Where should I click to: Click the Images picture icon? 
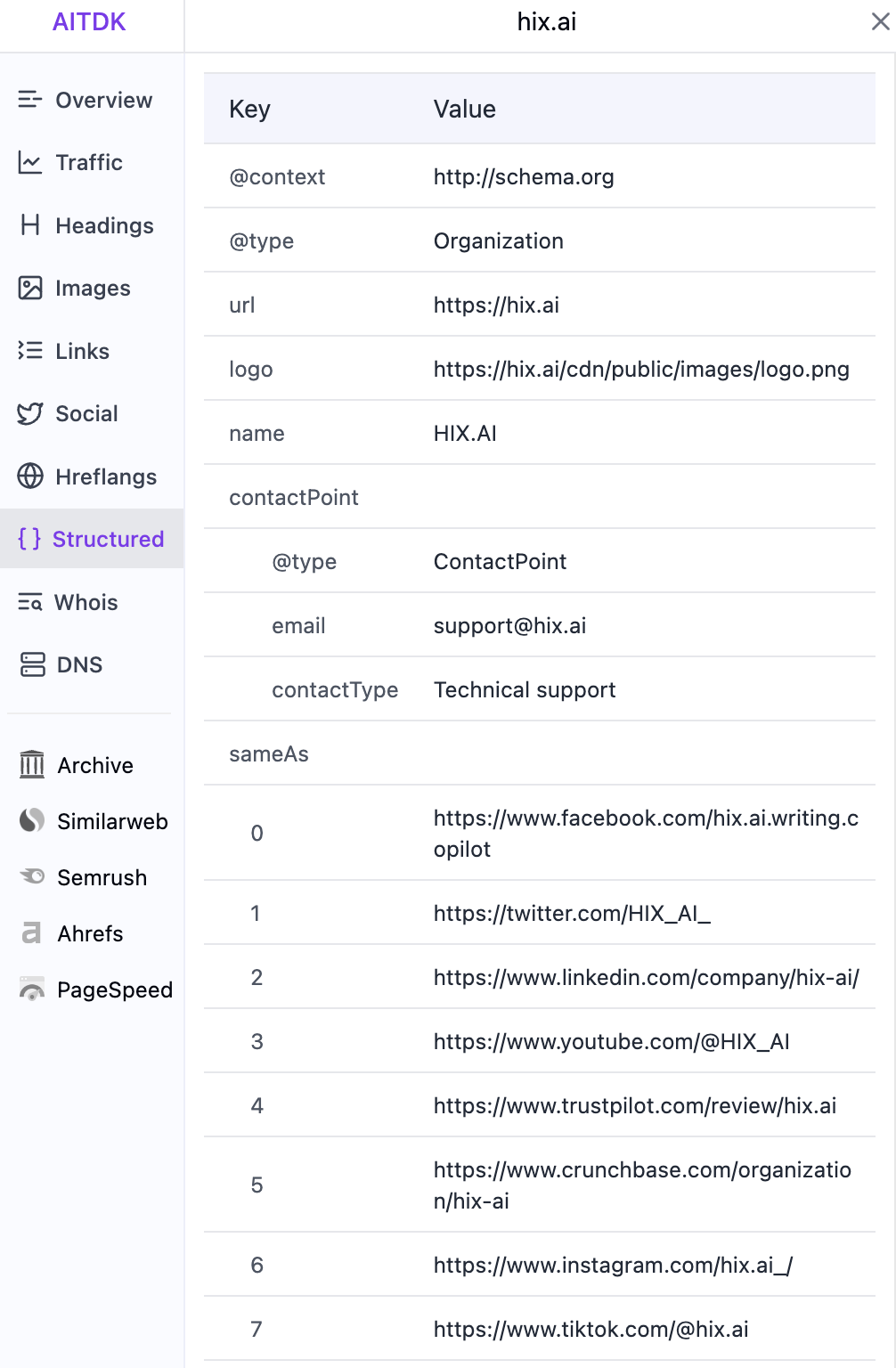(30, 288)
